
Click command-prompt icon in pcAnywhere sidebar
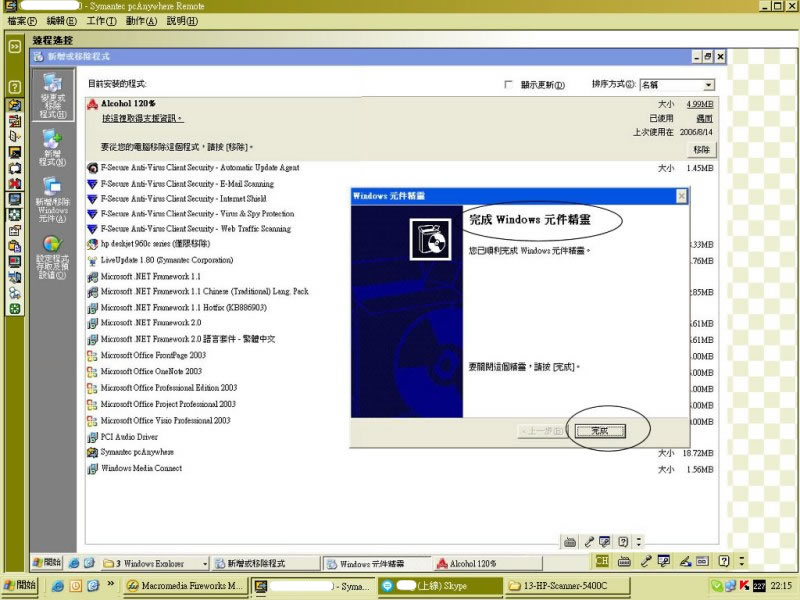(15, 152)
